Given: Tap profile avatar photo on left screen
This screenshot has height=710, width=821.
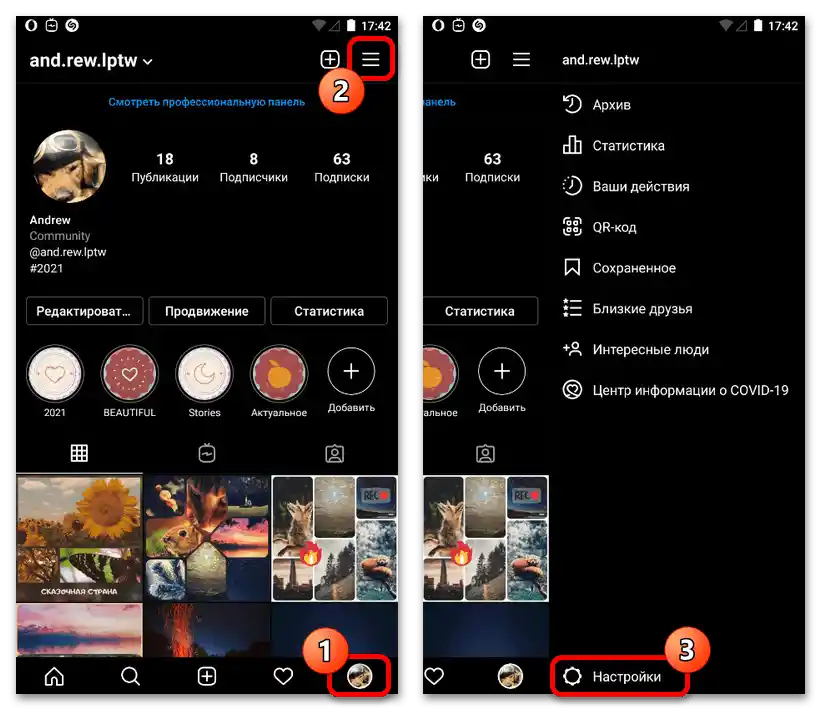Looking at the screenshot, I should (x=69, y=166).
